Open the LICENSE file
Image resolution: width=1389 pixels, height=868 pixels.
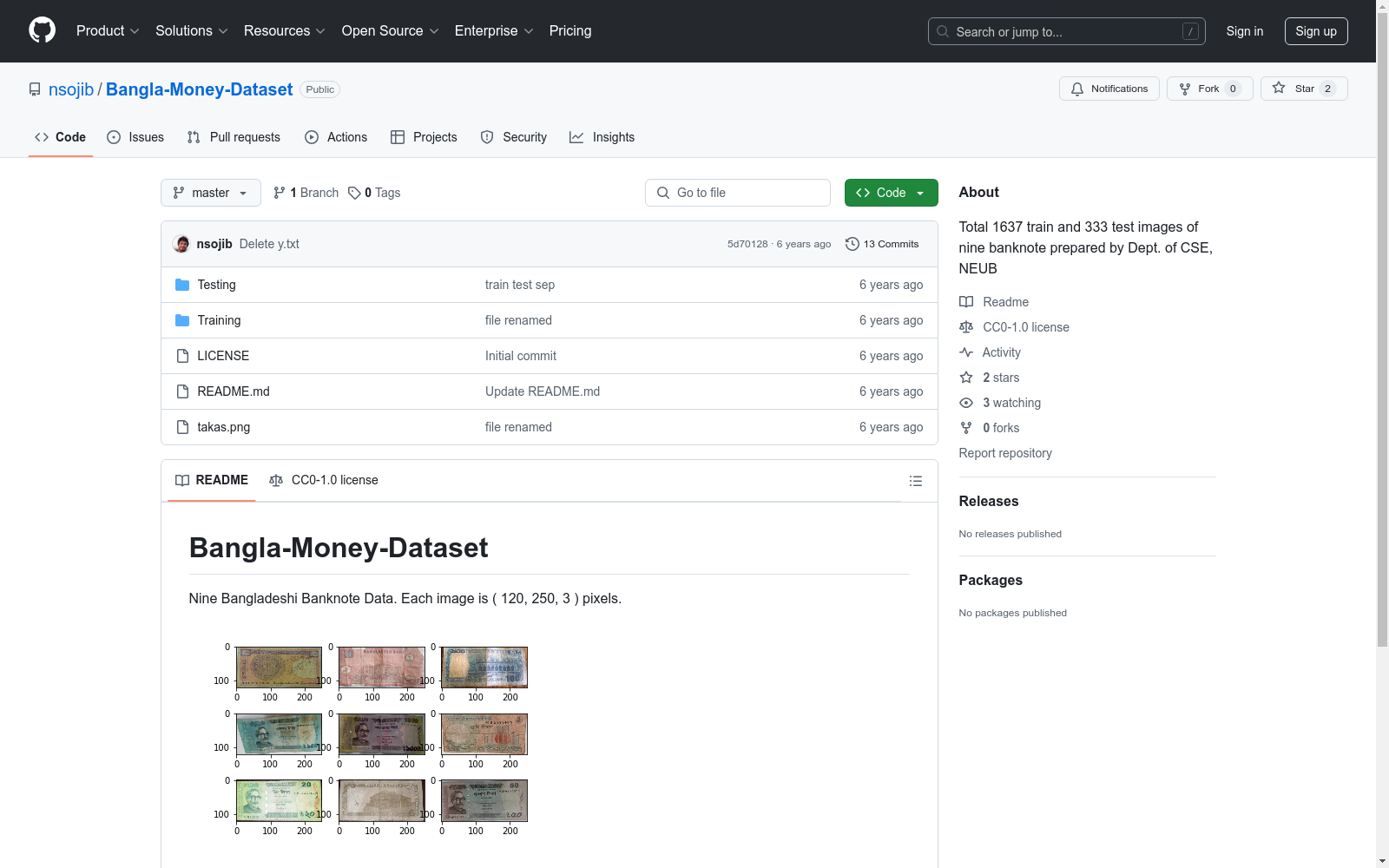pos(223,356)
